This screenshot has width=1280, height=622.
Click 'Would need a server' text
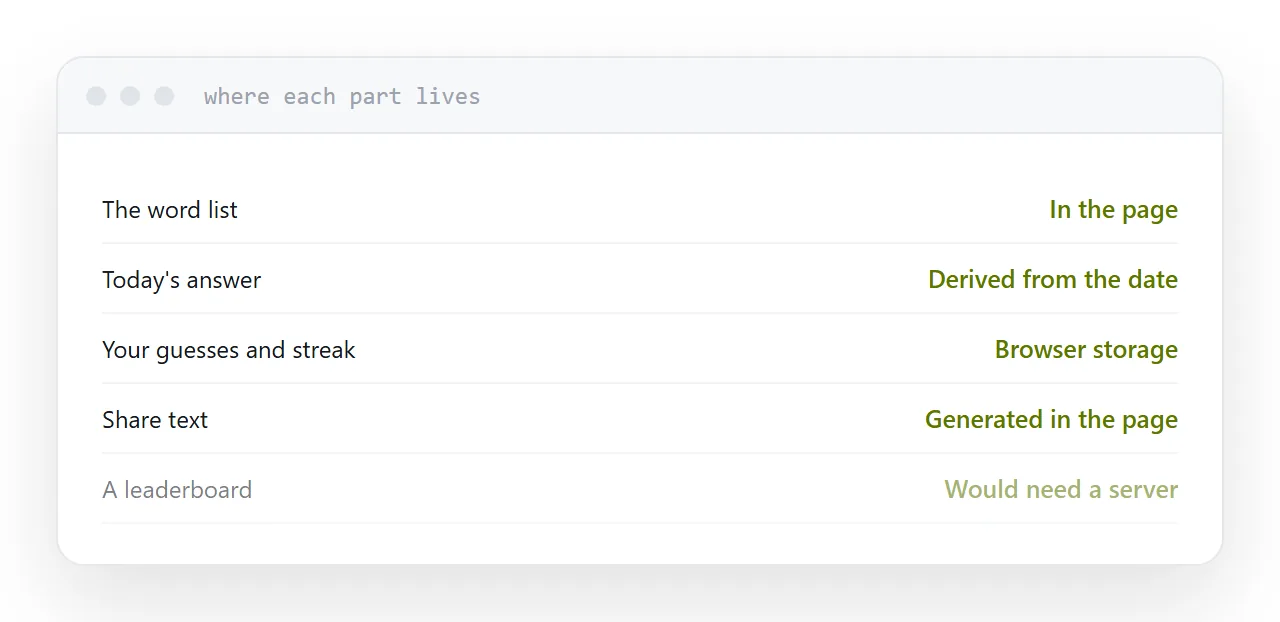(1061, 490)
